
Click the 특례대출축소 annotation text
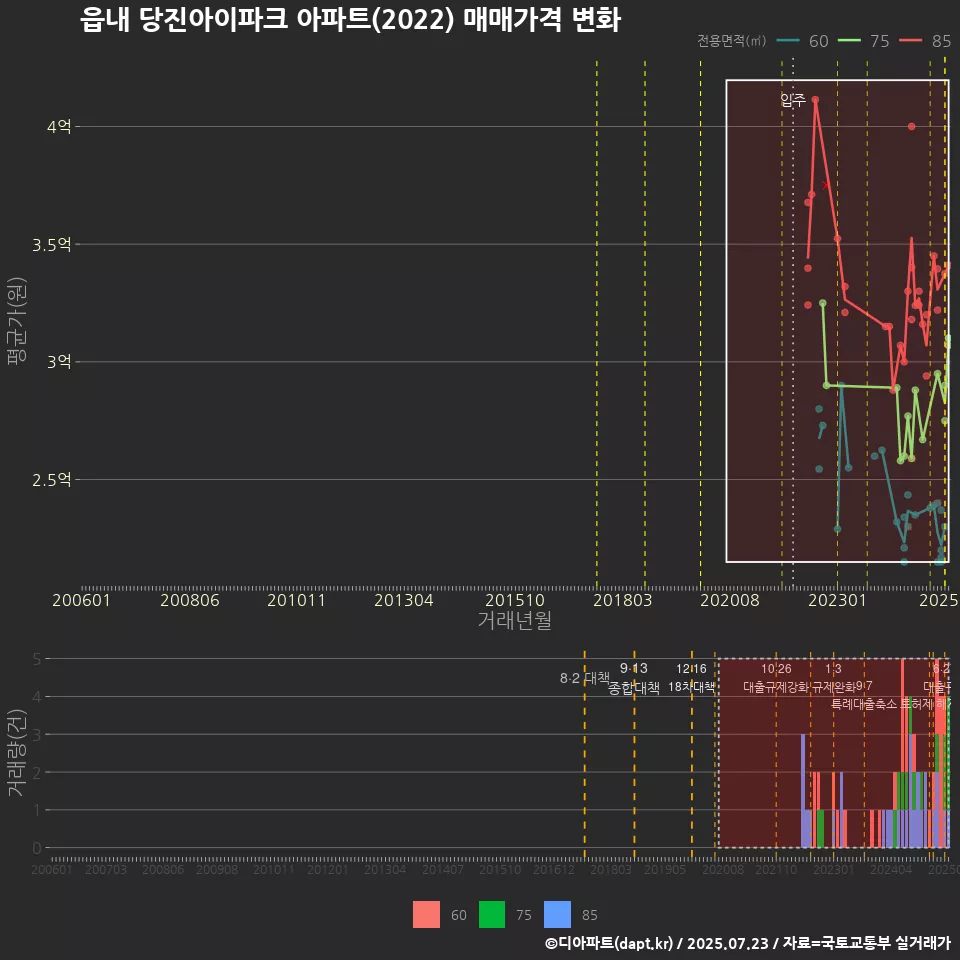point(864,704)
